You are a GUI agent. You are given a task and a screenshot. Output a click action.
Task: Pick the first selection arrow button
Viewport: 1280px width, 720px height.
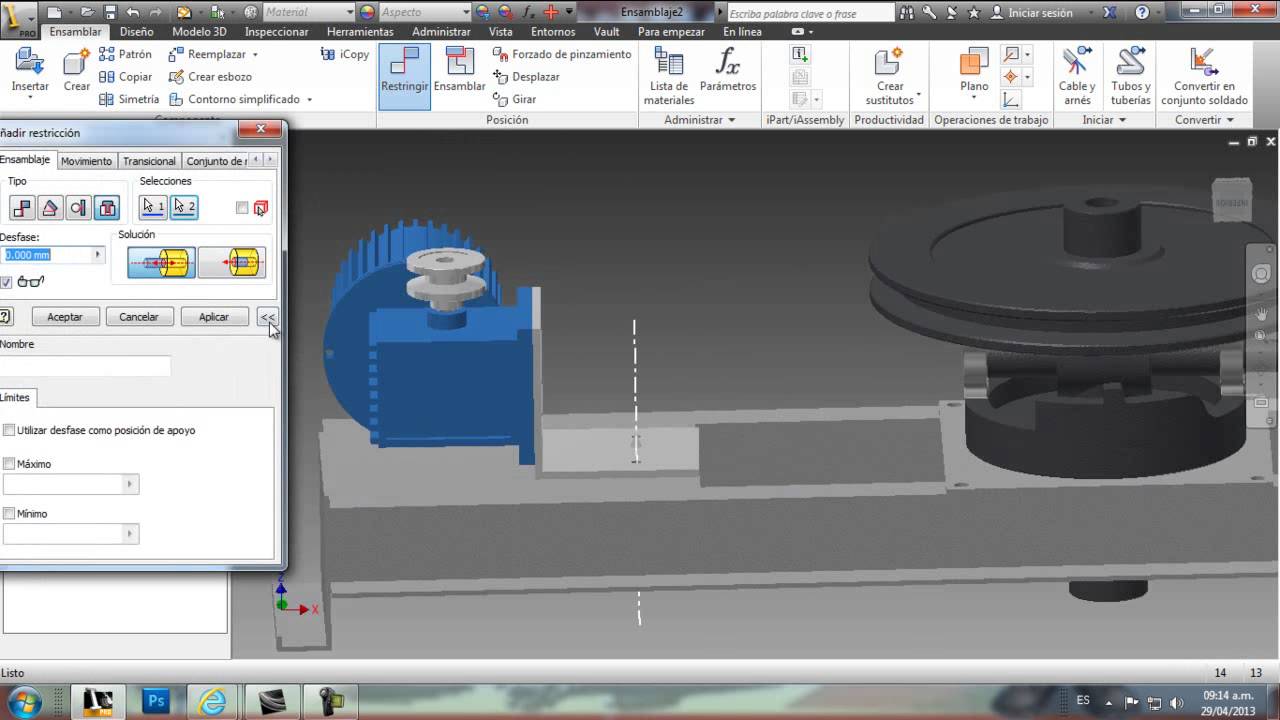point(153,207)
